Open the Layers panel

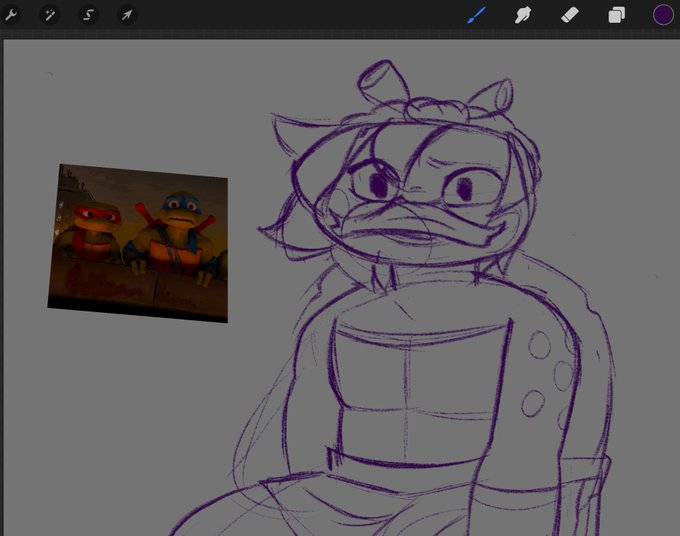pos(617,15)
